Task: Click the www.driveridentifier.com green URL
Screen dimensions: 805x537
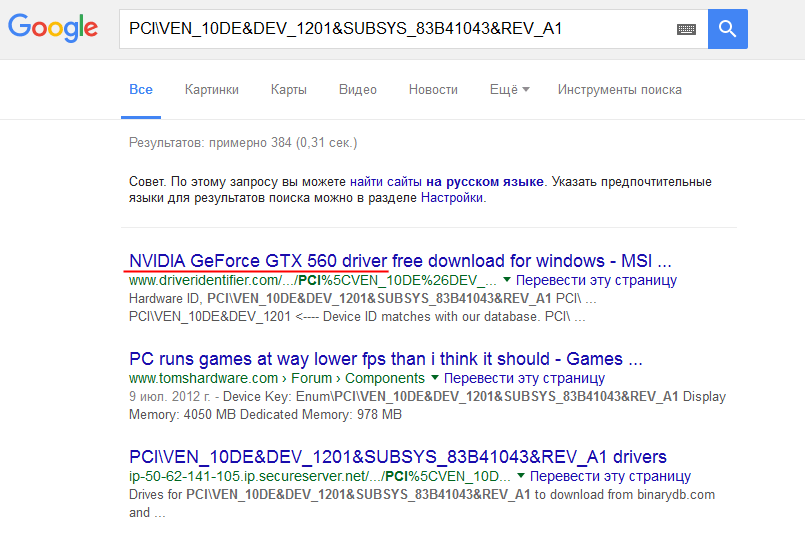Action: [313, 280]
